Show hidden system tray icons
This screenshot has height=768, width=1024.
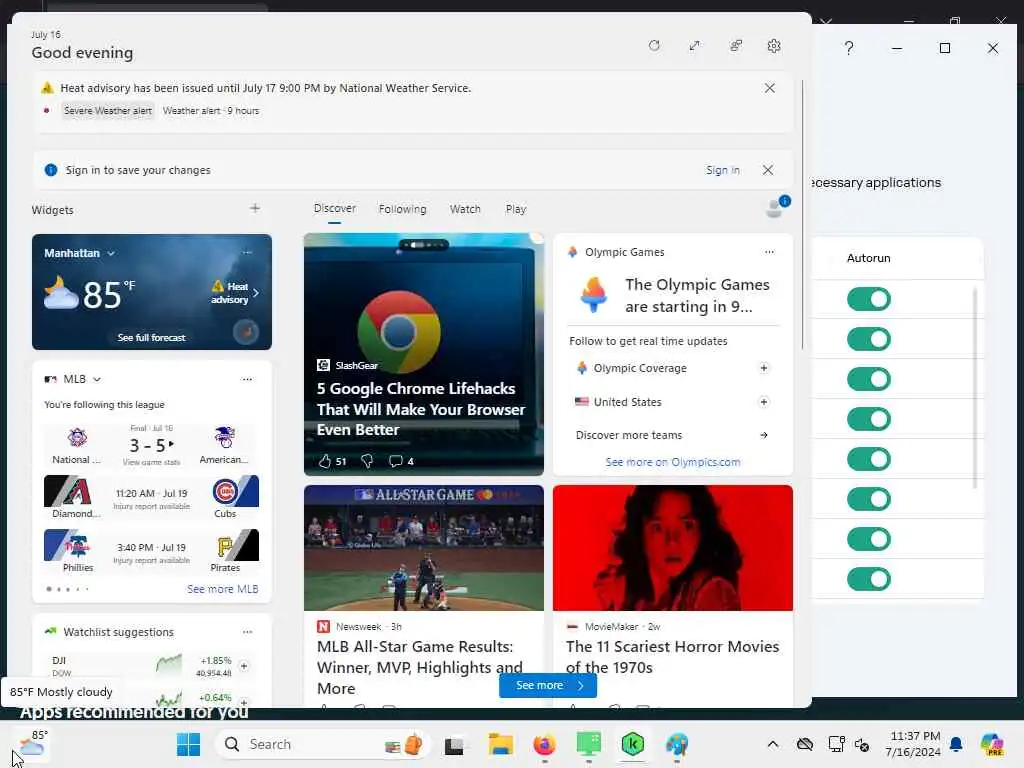[x=773, y=744]
